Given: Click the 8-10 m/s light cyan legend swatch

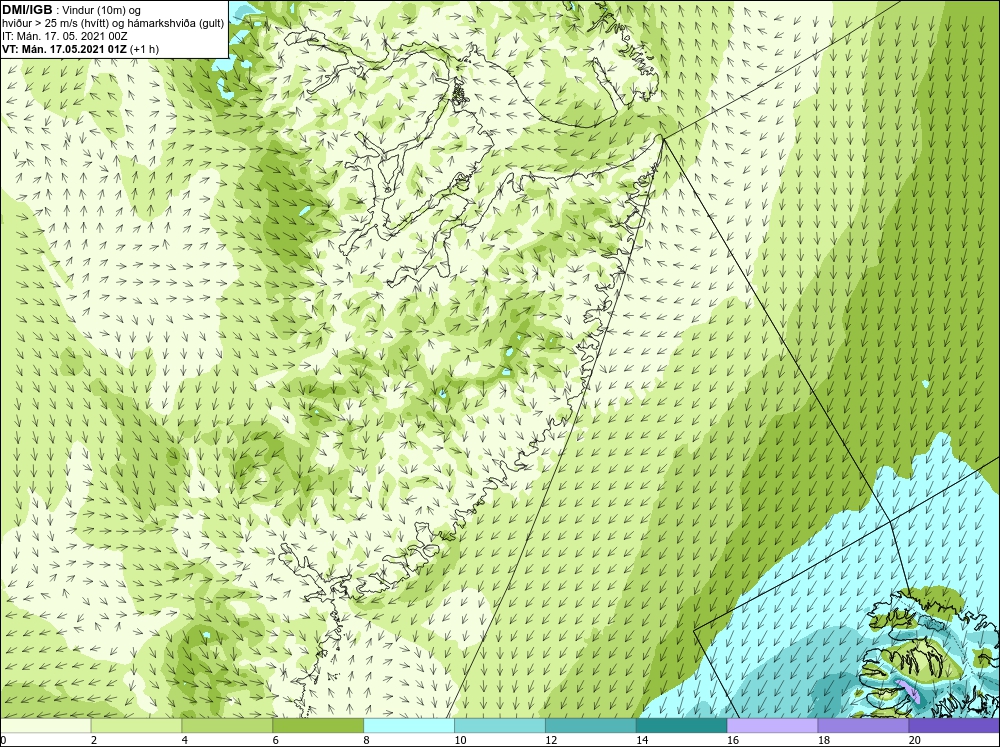Looking at the screenshot, I should tap(409, 726).
